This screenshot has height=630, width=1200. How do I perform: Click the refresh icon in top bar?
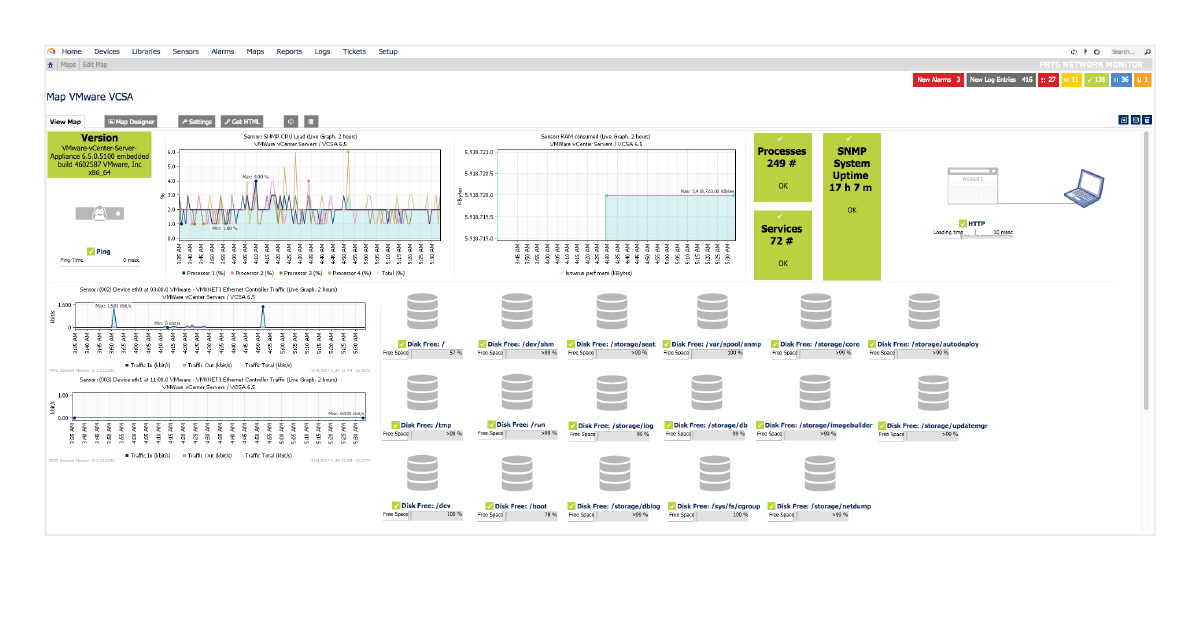[1073, 51]
